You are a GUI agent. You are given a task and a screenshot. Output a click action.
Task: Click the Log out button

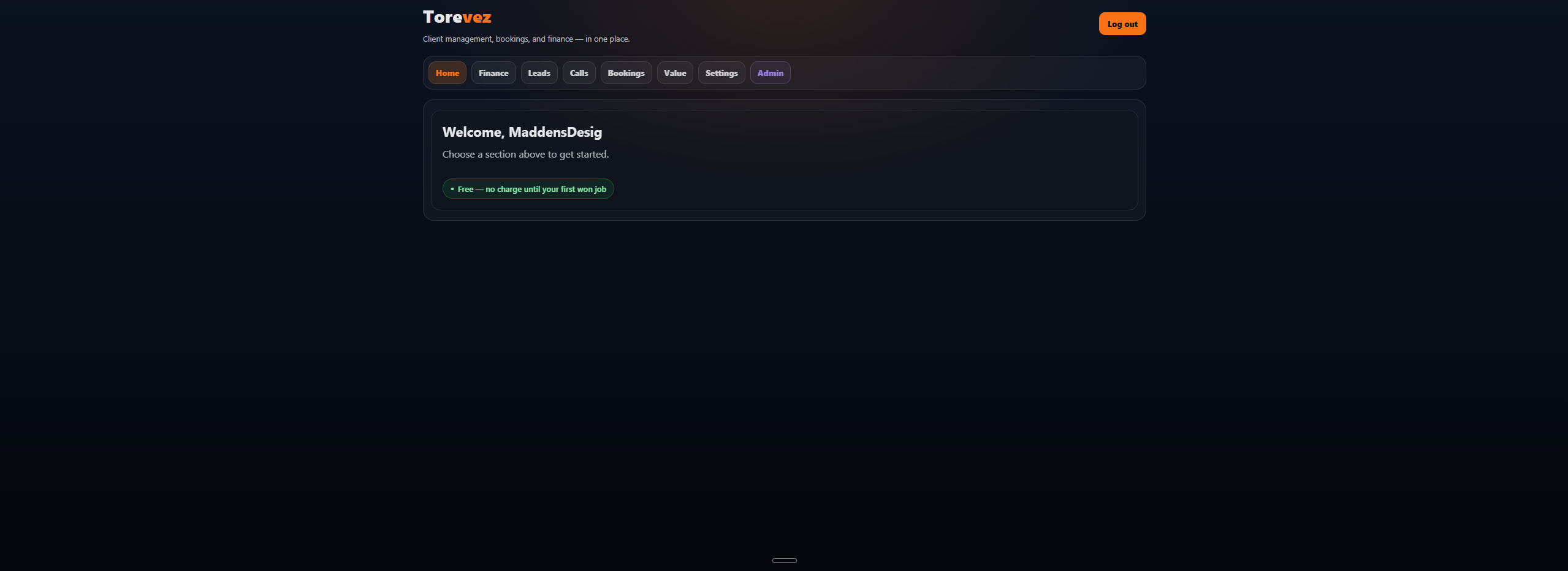click(1122, 24)
